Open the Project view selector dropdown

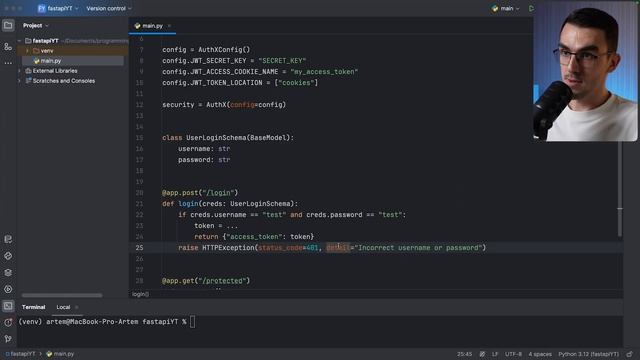[x=36, y=25]
